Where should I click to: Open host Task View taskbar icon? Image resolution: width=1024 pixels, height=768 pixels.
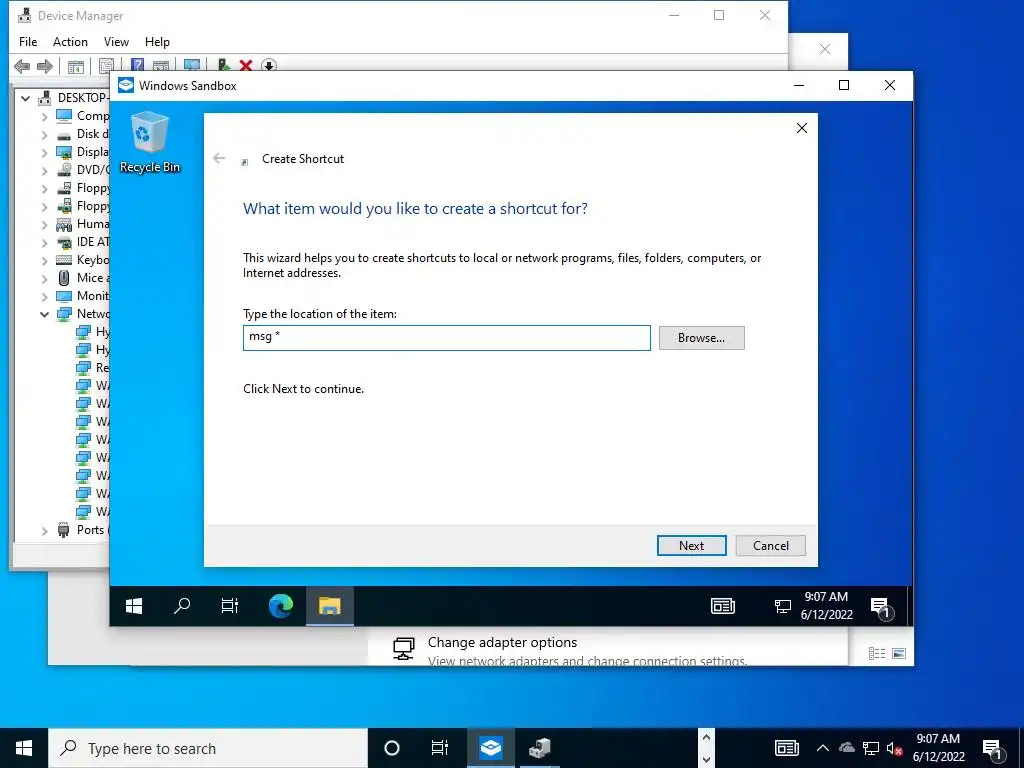pyautogui.click(x=440, y=748)
